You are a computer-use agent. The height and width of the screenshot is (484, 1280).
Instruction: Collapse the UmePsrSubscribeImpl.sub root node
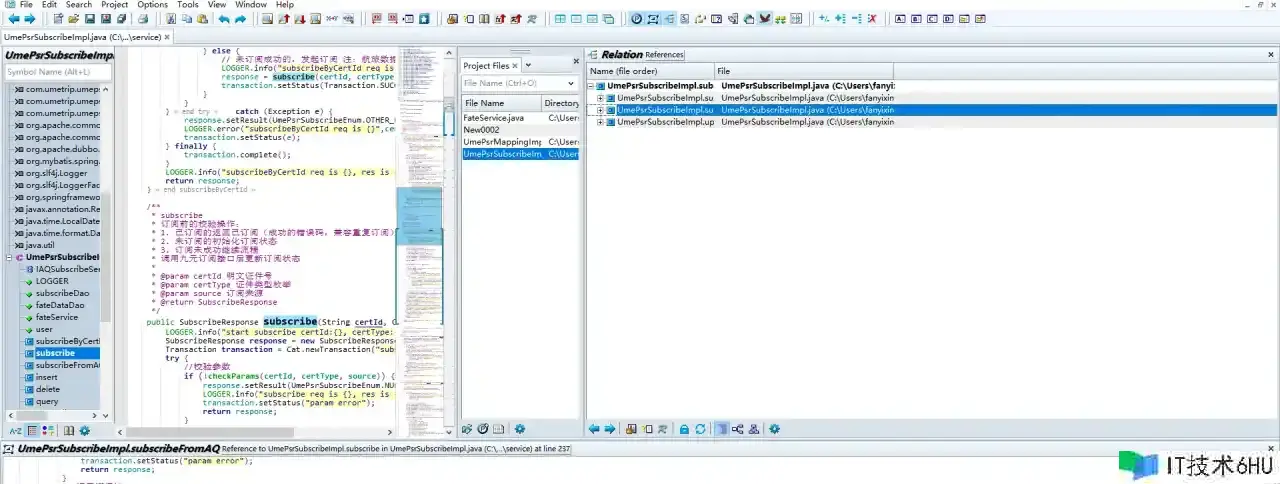591,86
